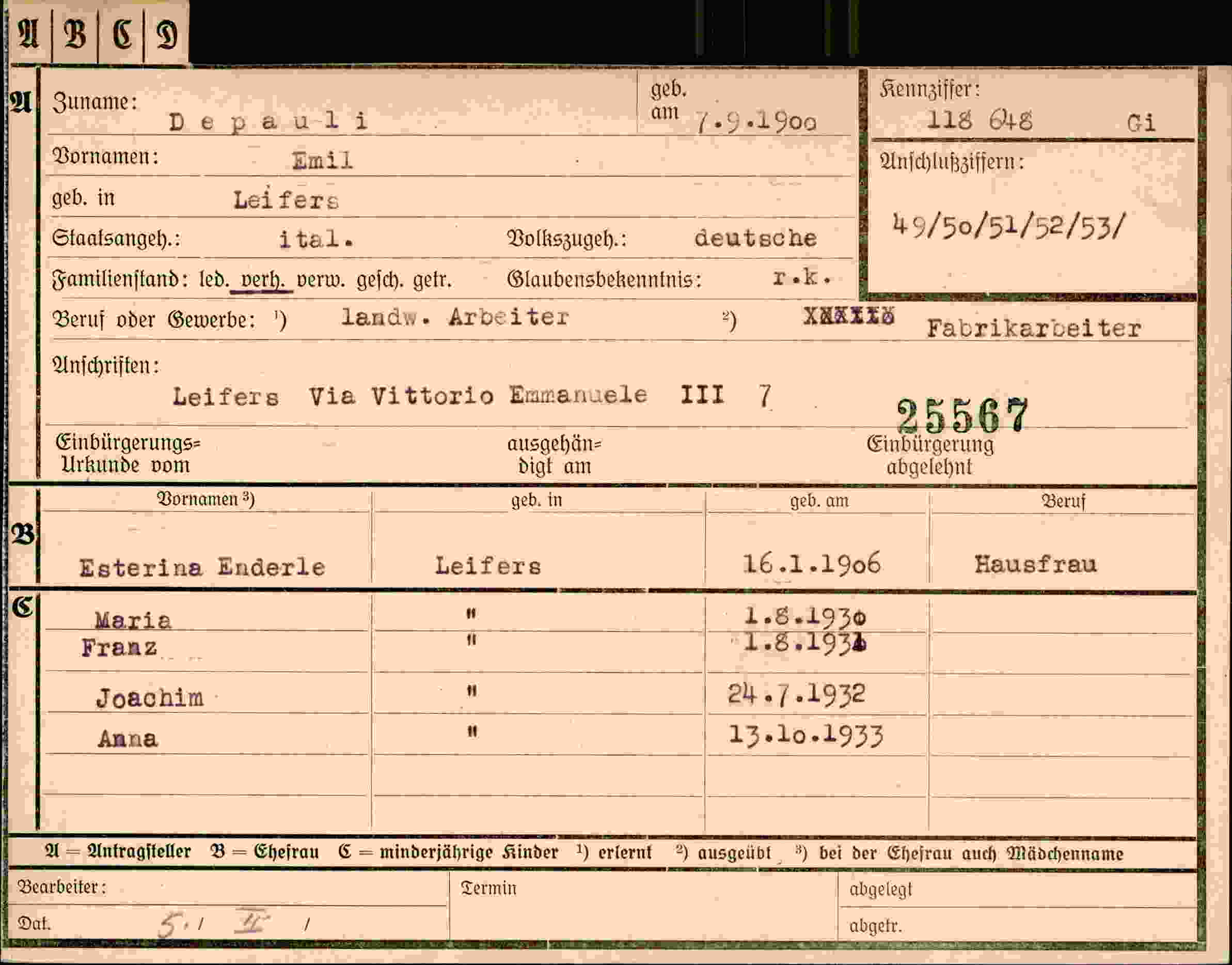This screenshot has height=965, width=1232.
Task: Click the Volkszugeh. value "deutsche"
Action: click(755, 238)
